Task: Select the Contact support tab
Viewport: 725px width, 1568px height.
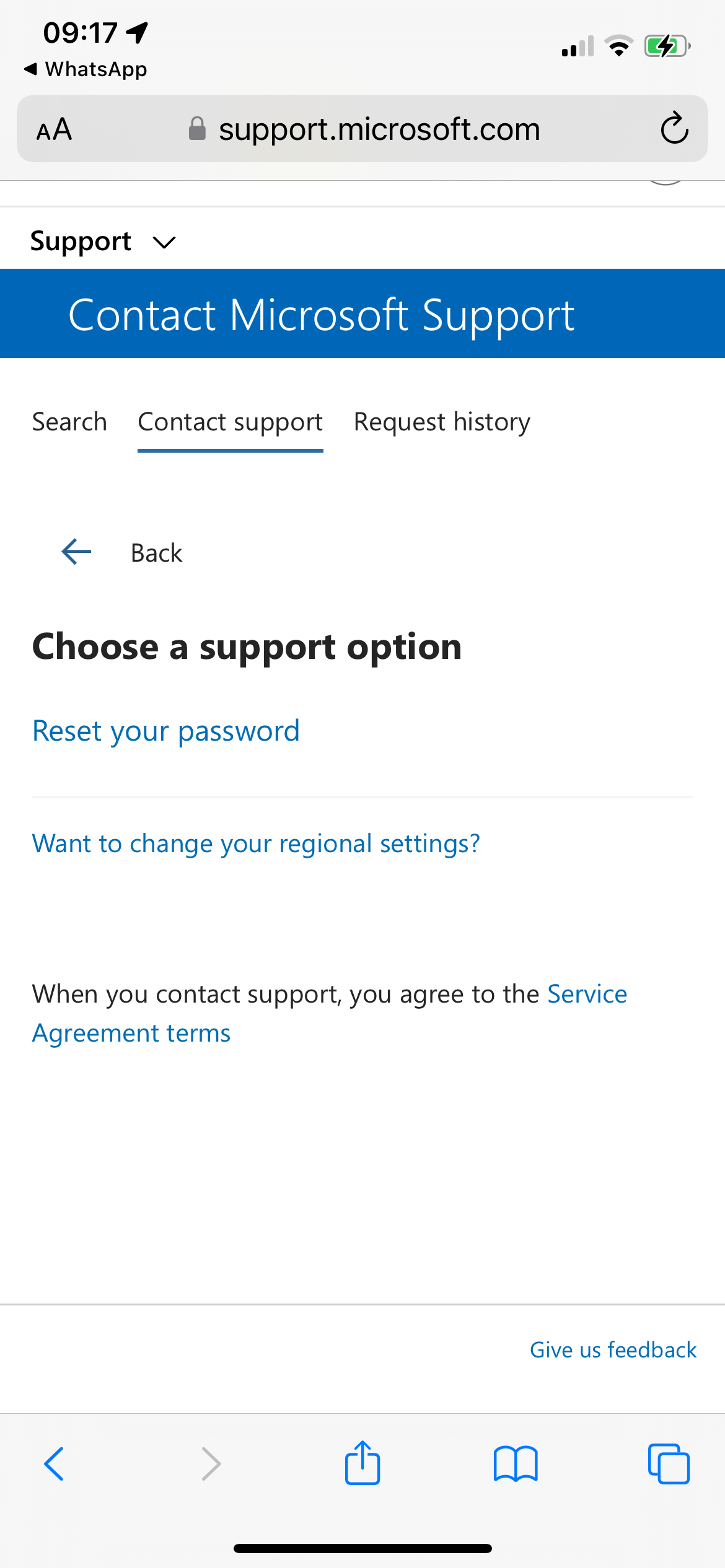Action: click(x=231, y=422)
